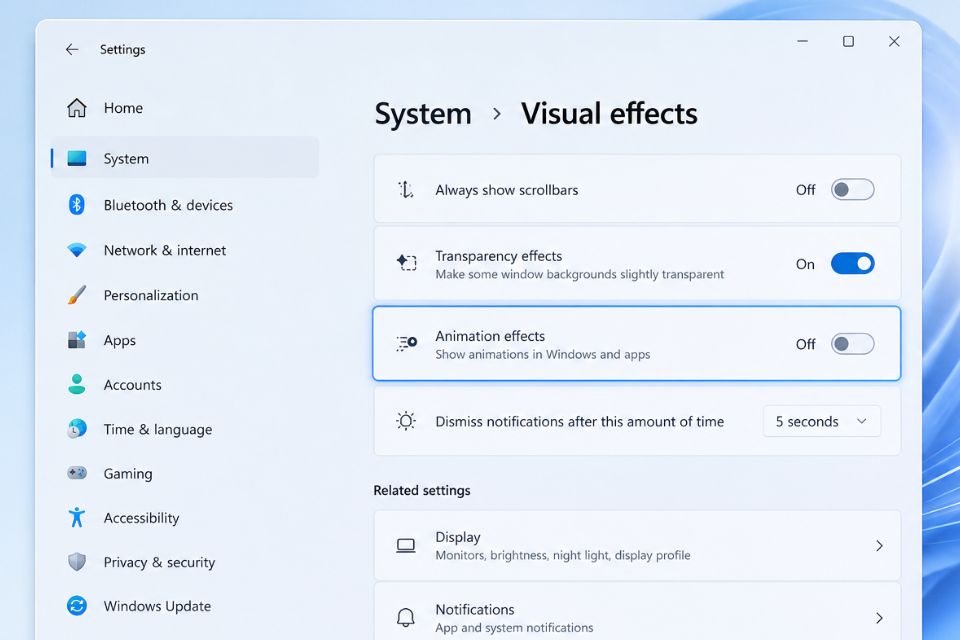Click the Display laptop icon

[405, 545]
